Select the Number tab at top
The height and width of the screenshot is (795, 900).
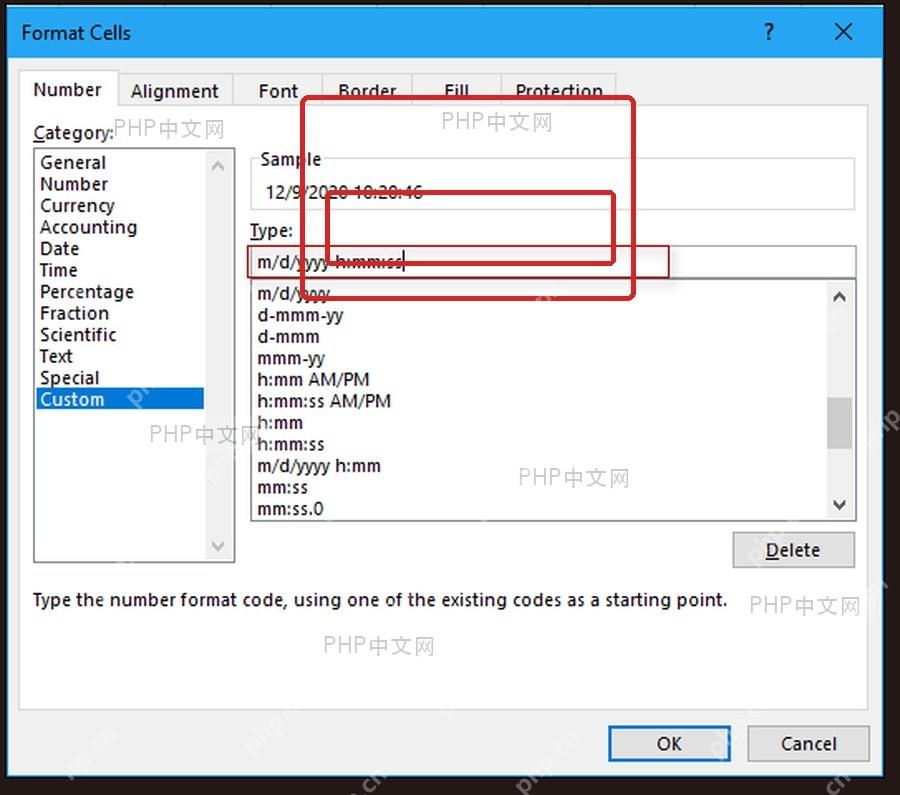[68, 90]
